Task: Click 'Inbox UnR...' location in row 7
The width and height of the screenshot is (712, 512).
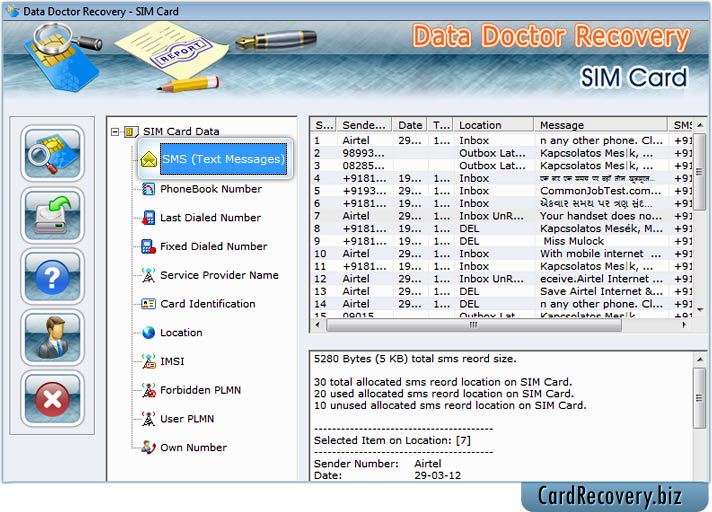Action: coord(491,216)
